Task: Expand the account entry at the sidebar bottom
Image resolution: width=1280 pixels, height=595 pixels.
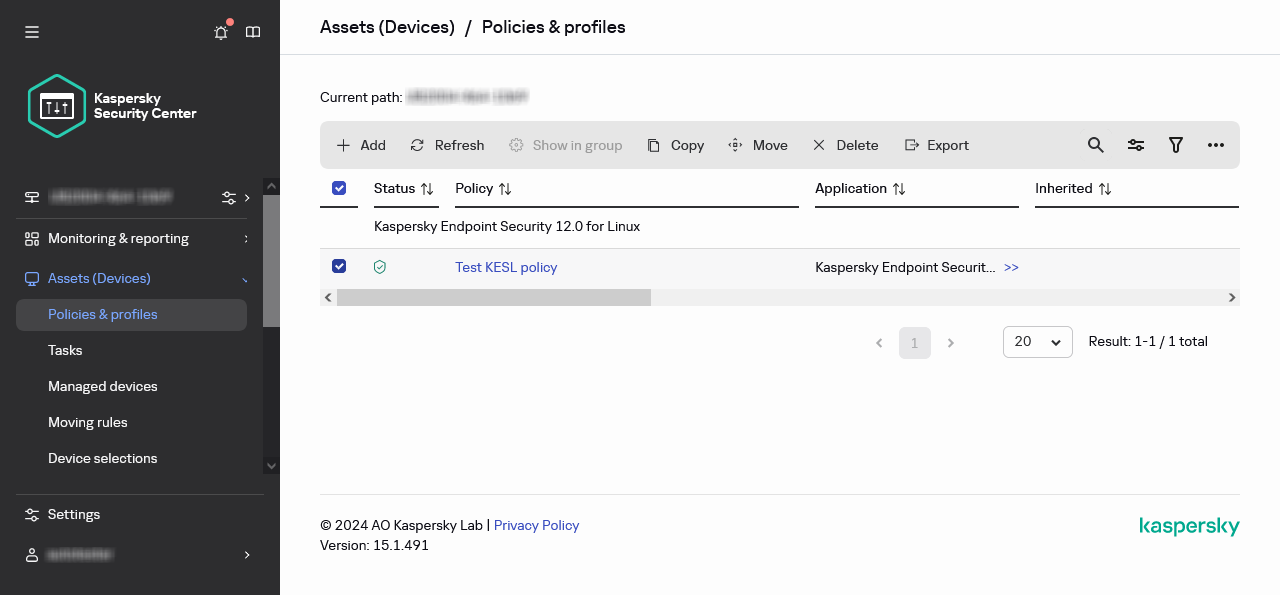Action: [246, 554]
